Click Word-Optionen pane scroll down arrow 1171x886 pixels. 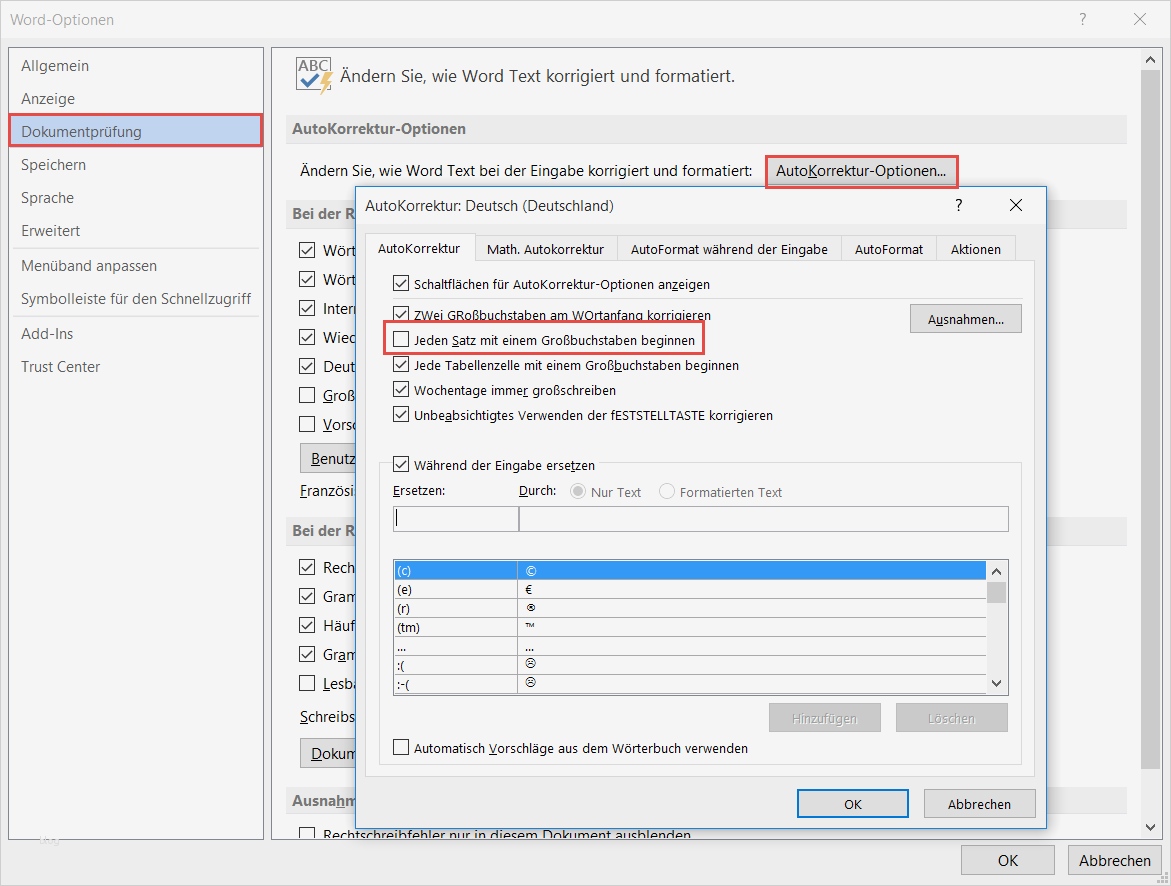(x=1150, y=827)
